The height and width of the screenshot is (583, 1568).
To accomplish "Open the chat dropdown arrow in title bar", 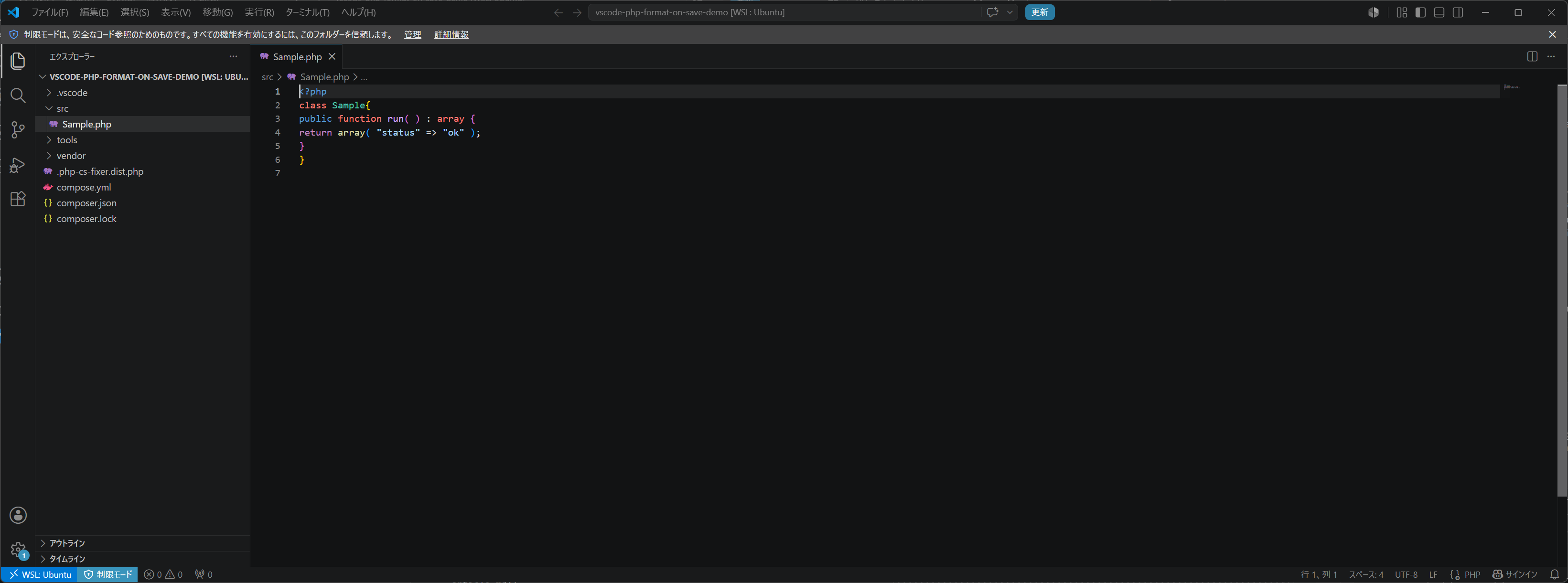I will 1010,12.
